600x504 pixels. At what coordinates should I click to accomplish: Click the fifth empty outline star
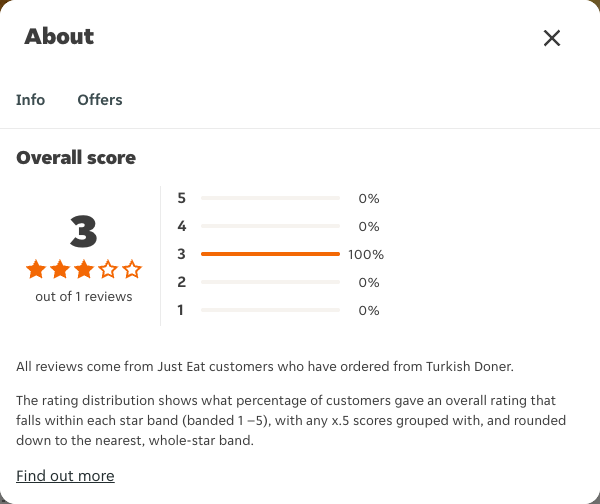pos(132,269)
